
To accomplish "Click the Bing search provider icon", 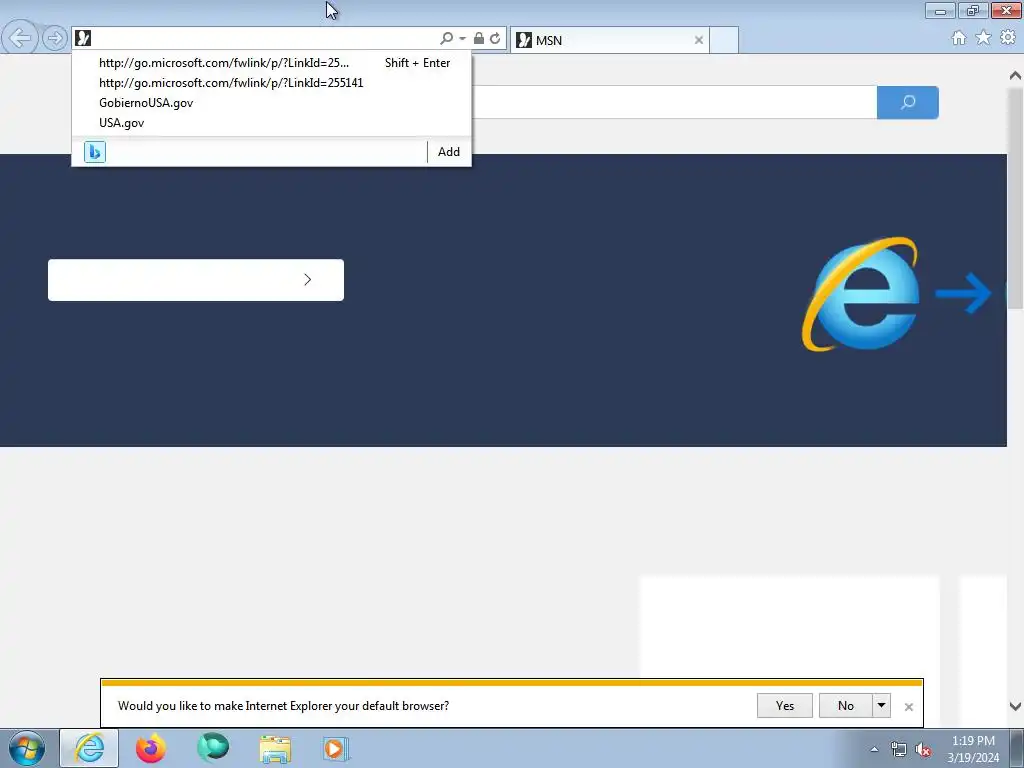I will [95, 152].
